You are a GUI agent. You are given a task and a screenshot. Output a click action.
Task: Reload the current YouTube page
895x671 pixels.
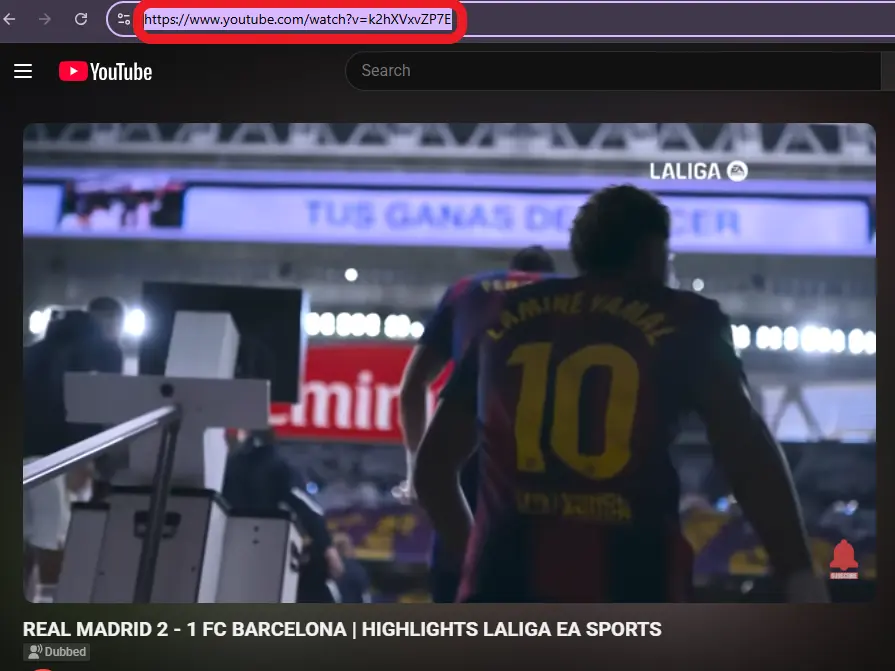(81, 19)
